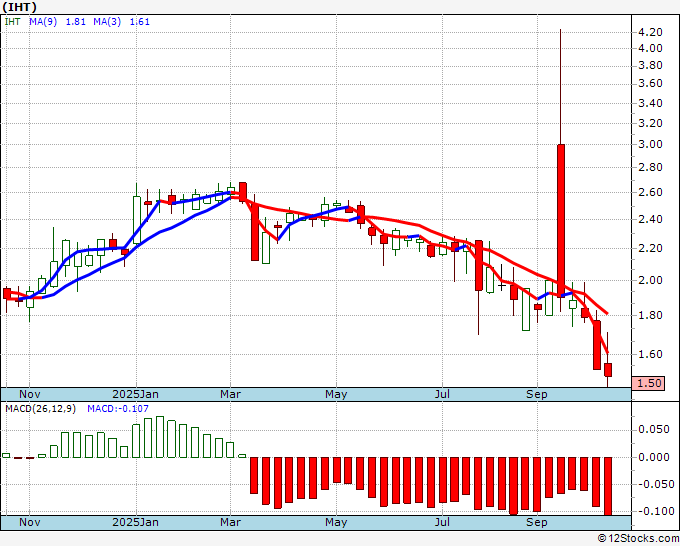Click 2025Jan on the MACD panel date axis
This screenshot has width=680, height=546.
pos(136,522)
